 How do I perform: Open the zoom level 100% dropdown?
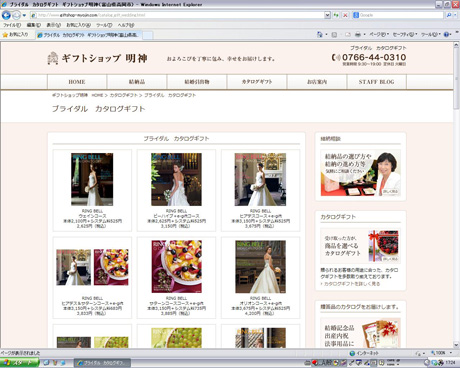pyautogui.click(x=441, y=353)
